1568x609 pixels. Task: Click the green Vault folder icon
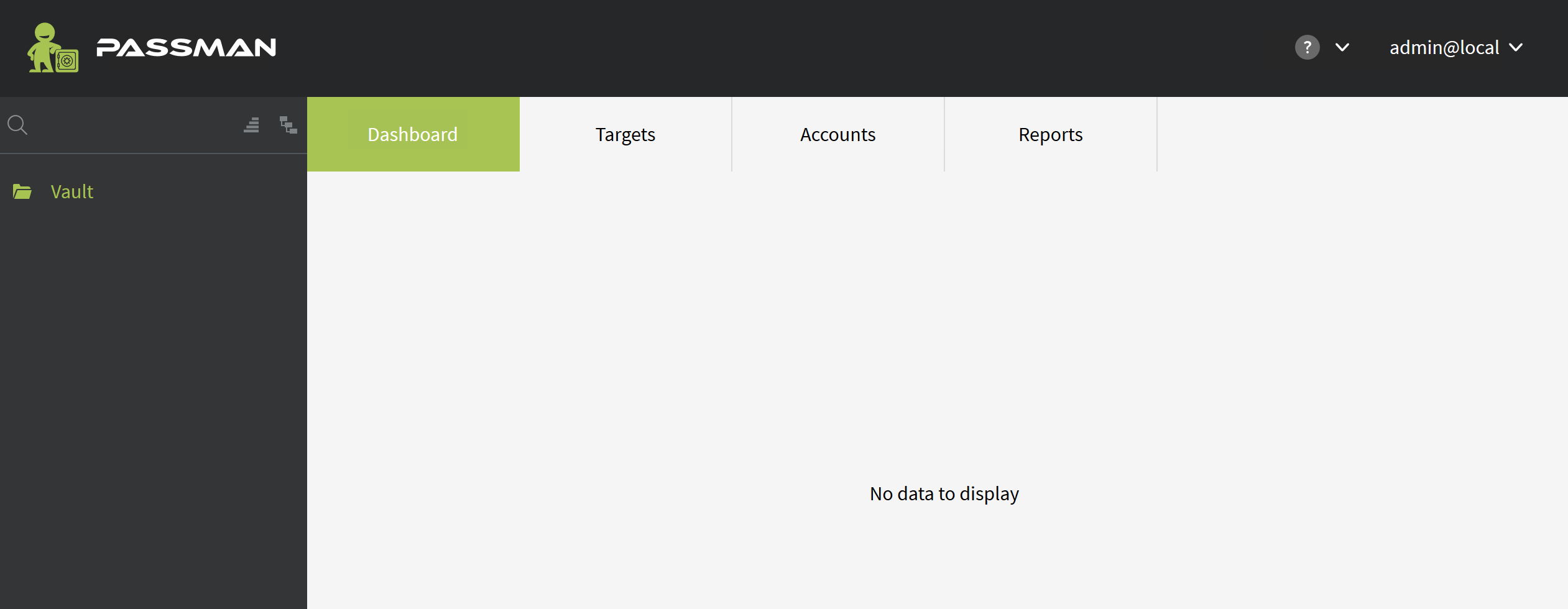click(22, 191)
